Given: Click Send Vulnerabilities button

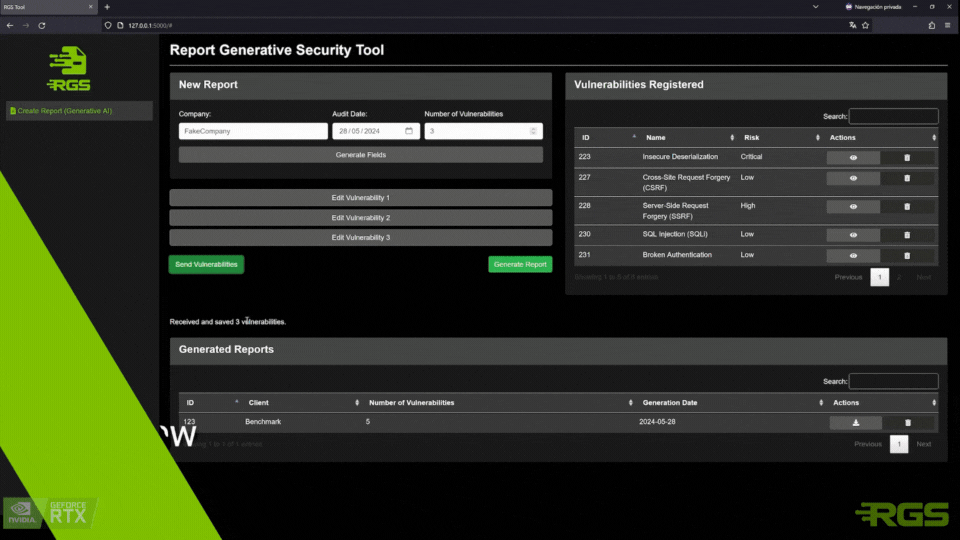Looking at the screenshot, I should [206, 264].
